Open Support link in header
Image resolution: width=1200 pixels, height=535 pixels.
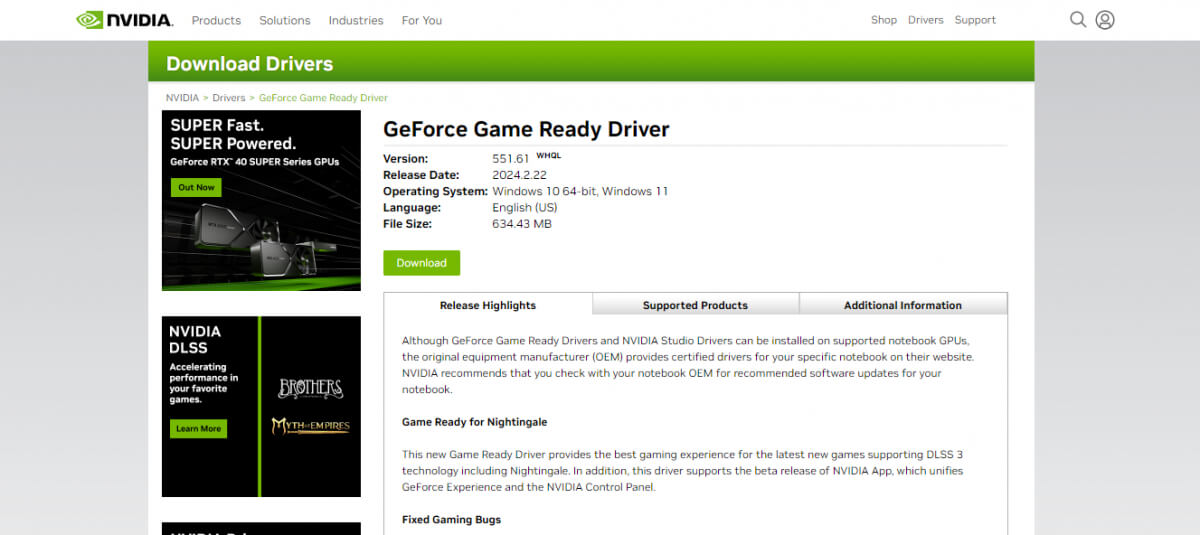coord(975,20)
